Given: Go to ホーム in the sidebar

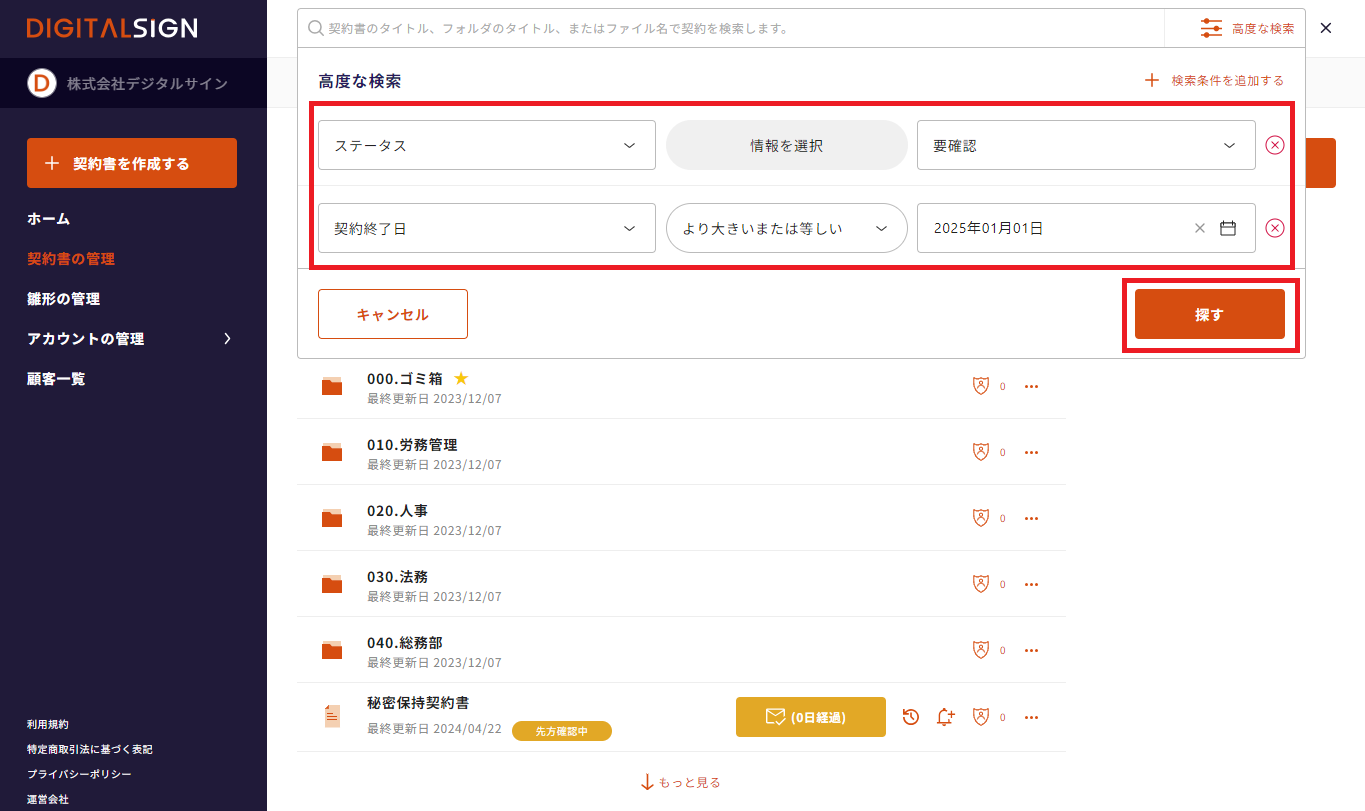Looking at the screenshot, I should click(49, 219).
